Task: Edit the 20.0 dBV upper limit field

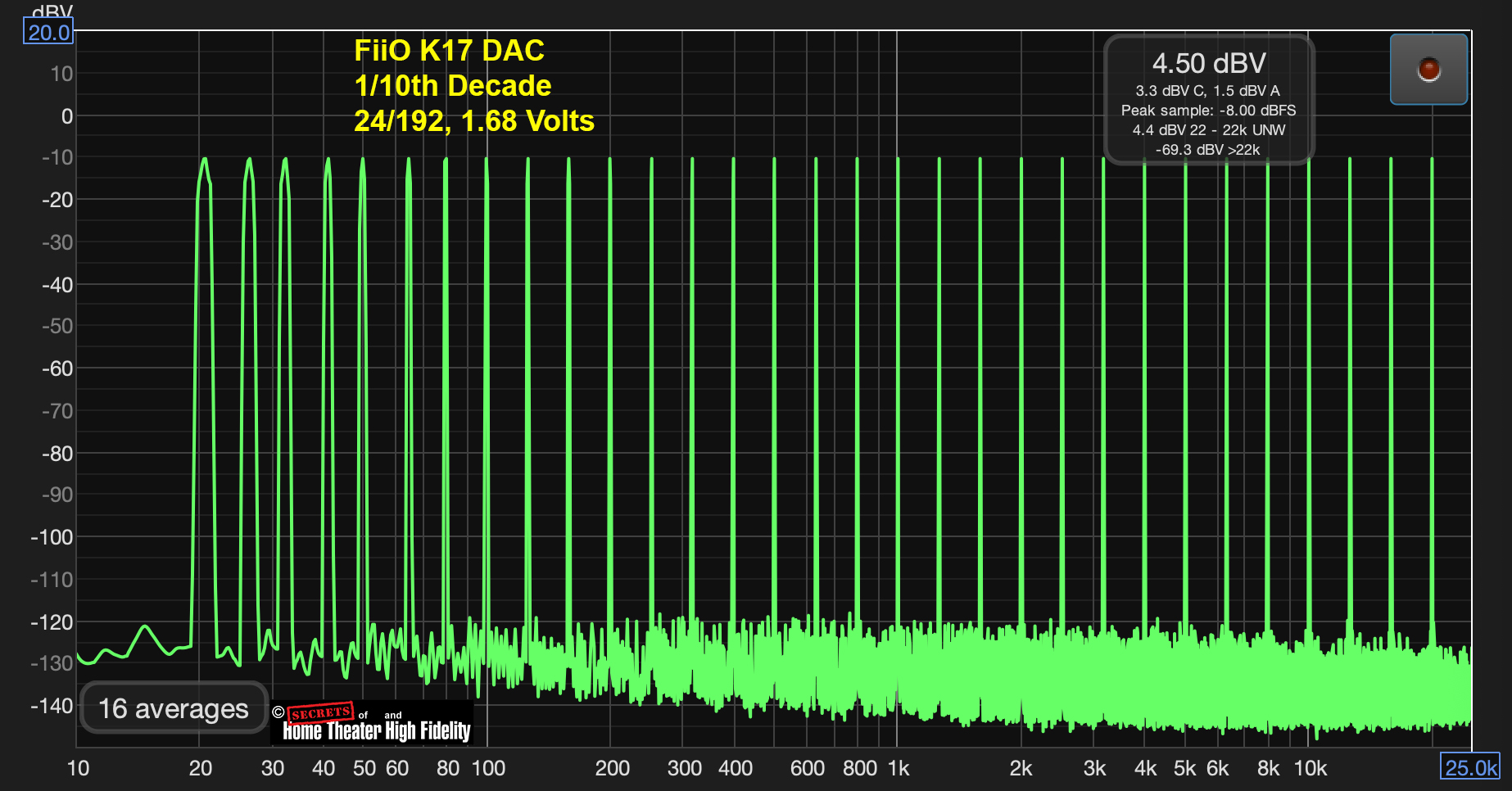Action: point(48,32)
